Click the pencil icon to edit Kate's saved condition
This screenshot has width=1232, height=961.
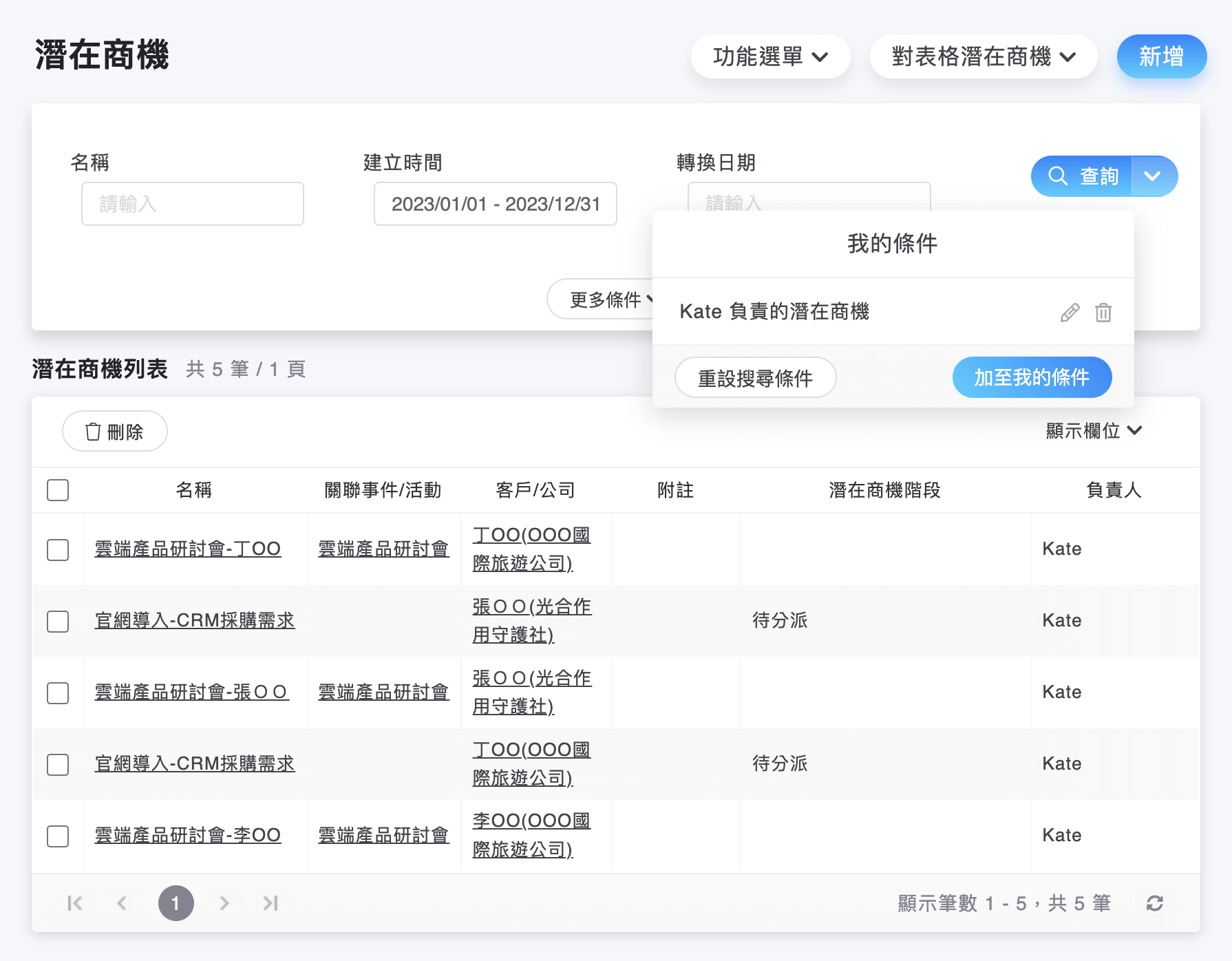pyautogui.click(x=1069, y=312)
